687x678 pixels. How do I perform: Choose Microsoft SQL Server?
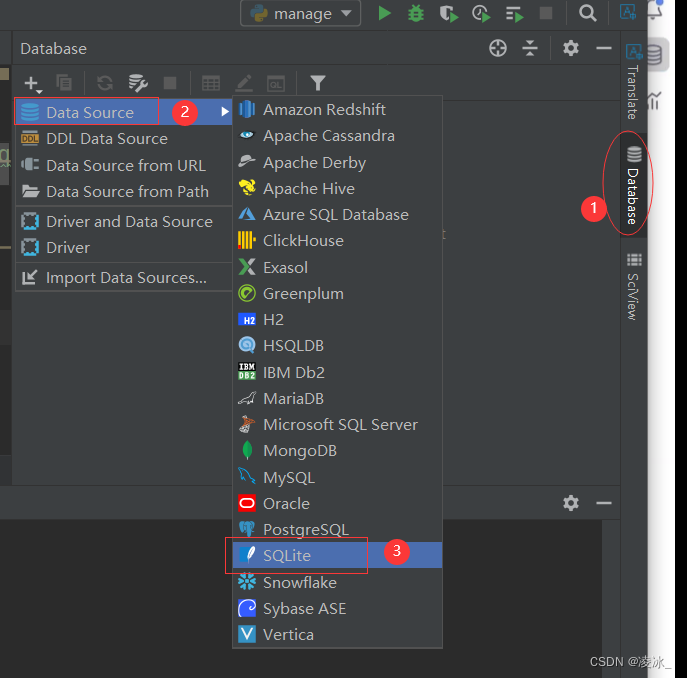337,425
